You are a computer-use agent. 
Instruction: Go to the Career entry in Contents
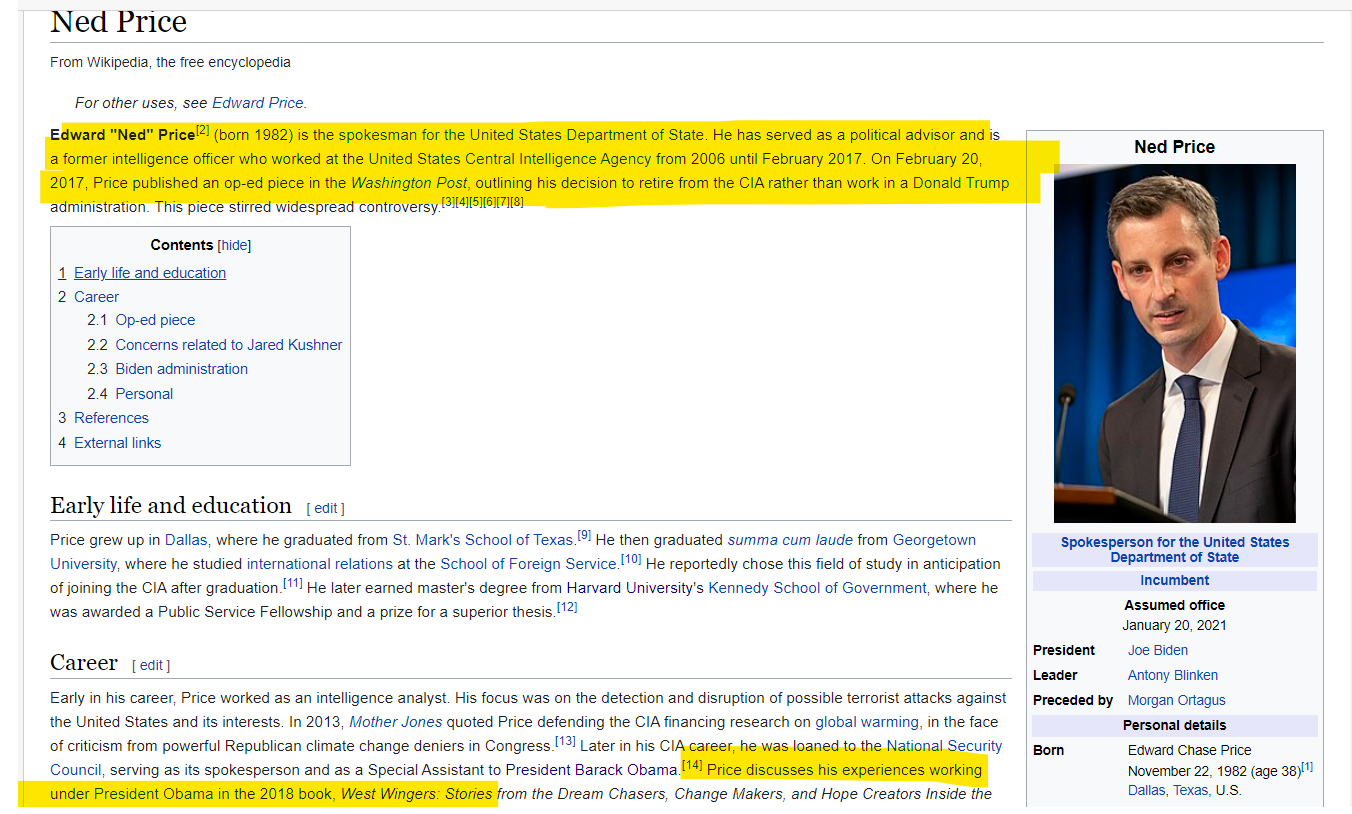pyautogui.click(x=96, y=297)
